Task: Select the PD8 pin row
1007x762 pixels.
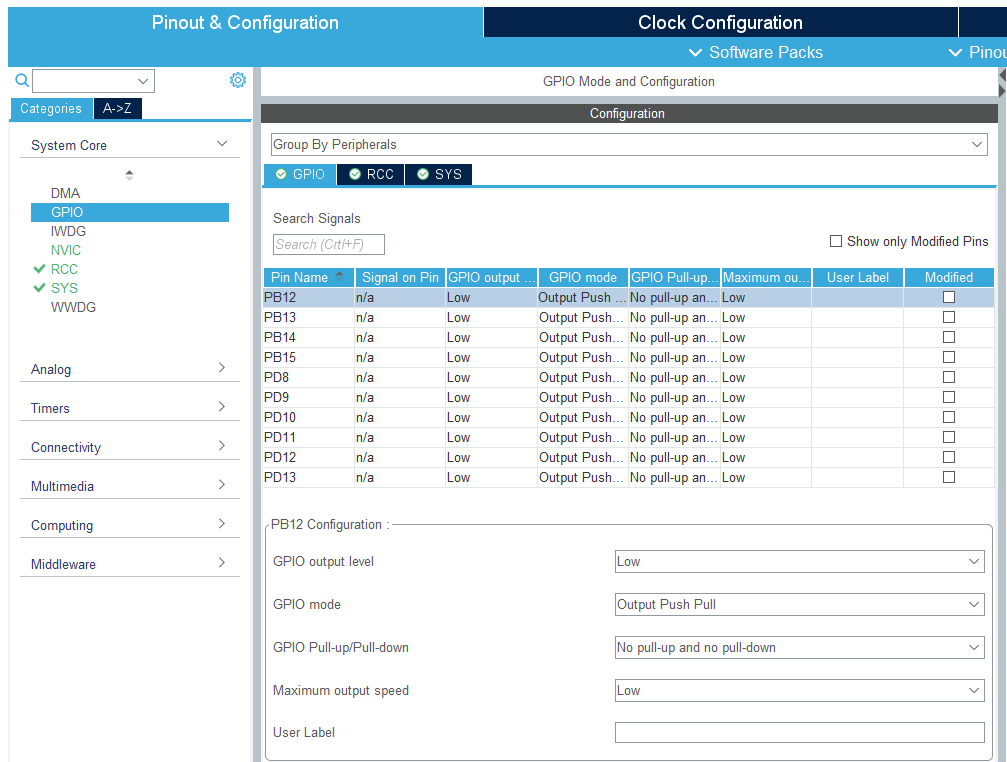Action: pyautogui.click(x=629, y=377)
